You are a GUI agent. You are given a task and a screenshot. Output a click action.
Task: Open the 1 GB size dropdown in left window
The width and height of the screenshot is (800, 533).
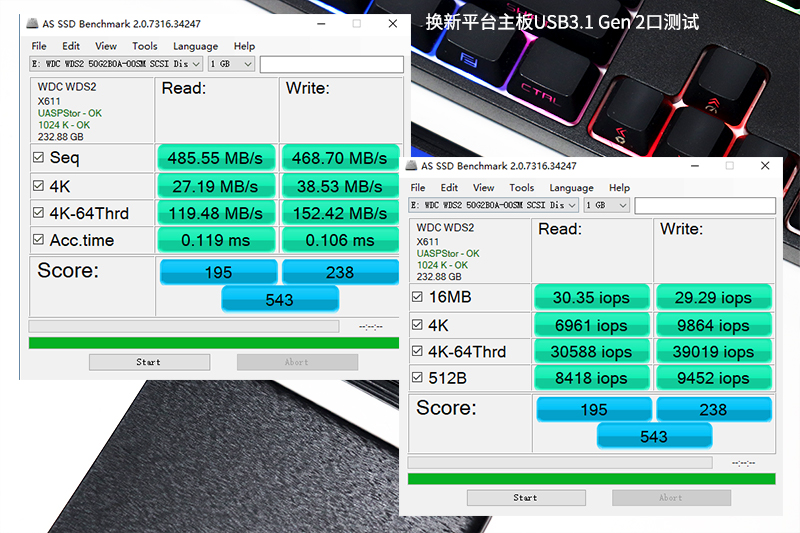pyautogui.click(x=231, y=64)
